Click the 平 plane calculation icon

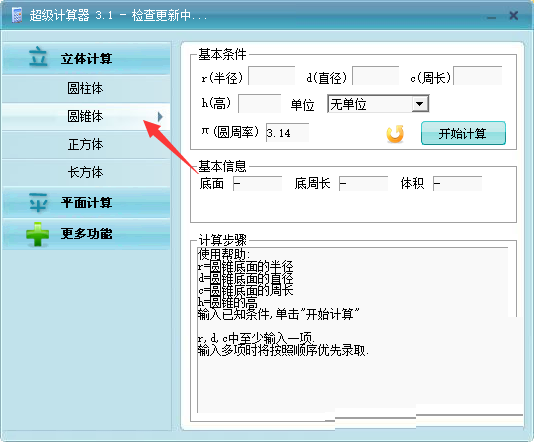click(38, 202)
